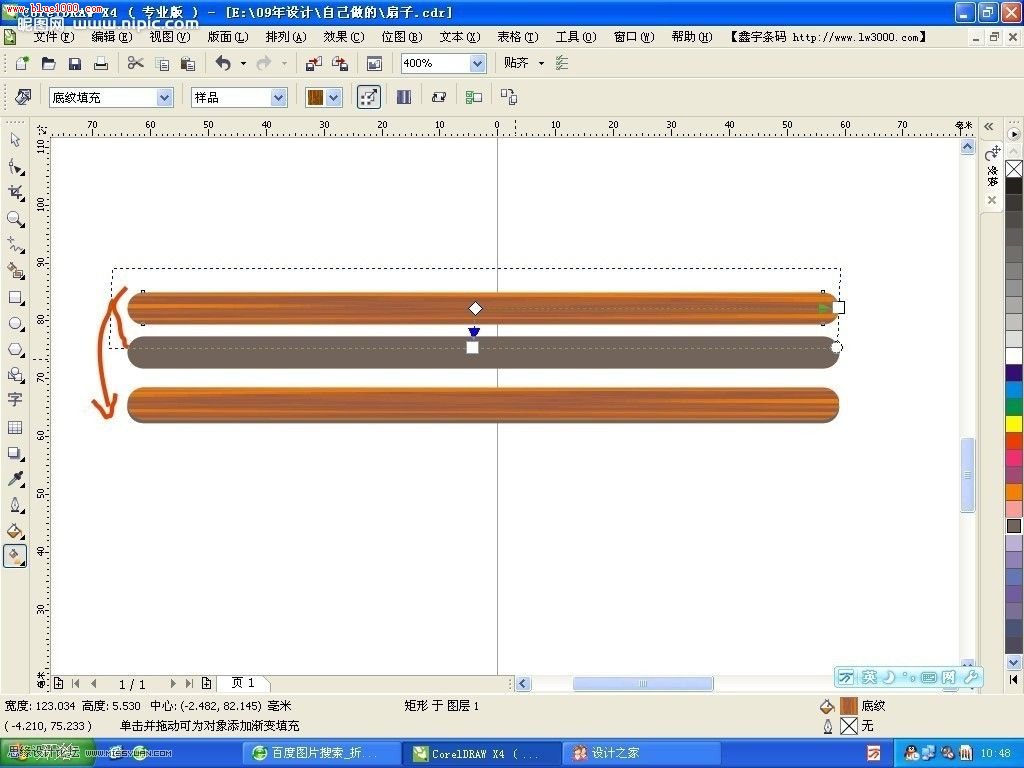Select the Eyedropper tool
1024x768 pixels.
[x=15, y=479]
